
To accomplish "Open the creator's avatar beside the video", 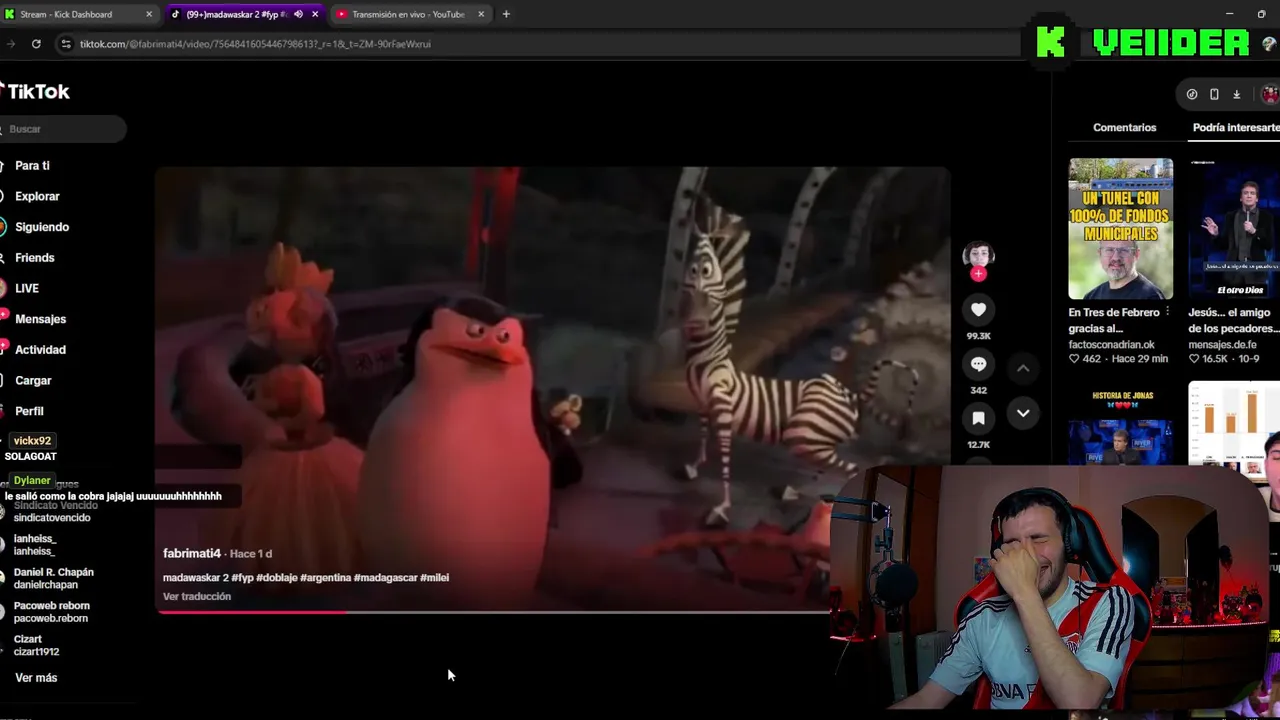I will click(x=978, y=256).
